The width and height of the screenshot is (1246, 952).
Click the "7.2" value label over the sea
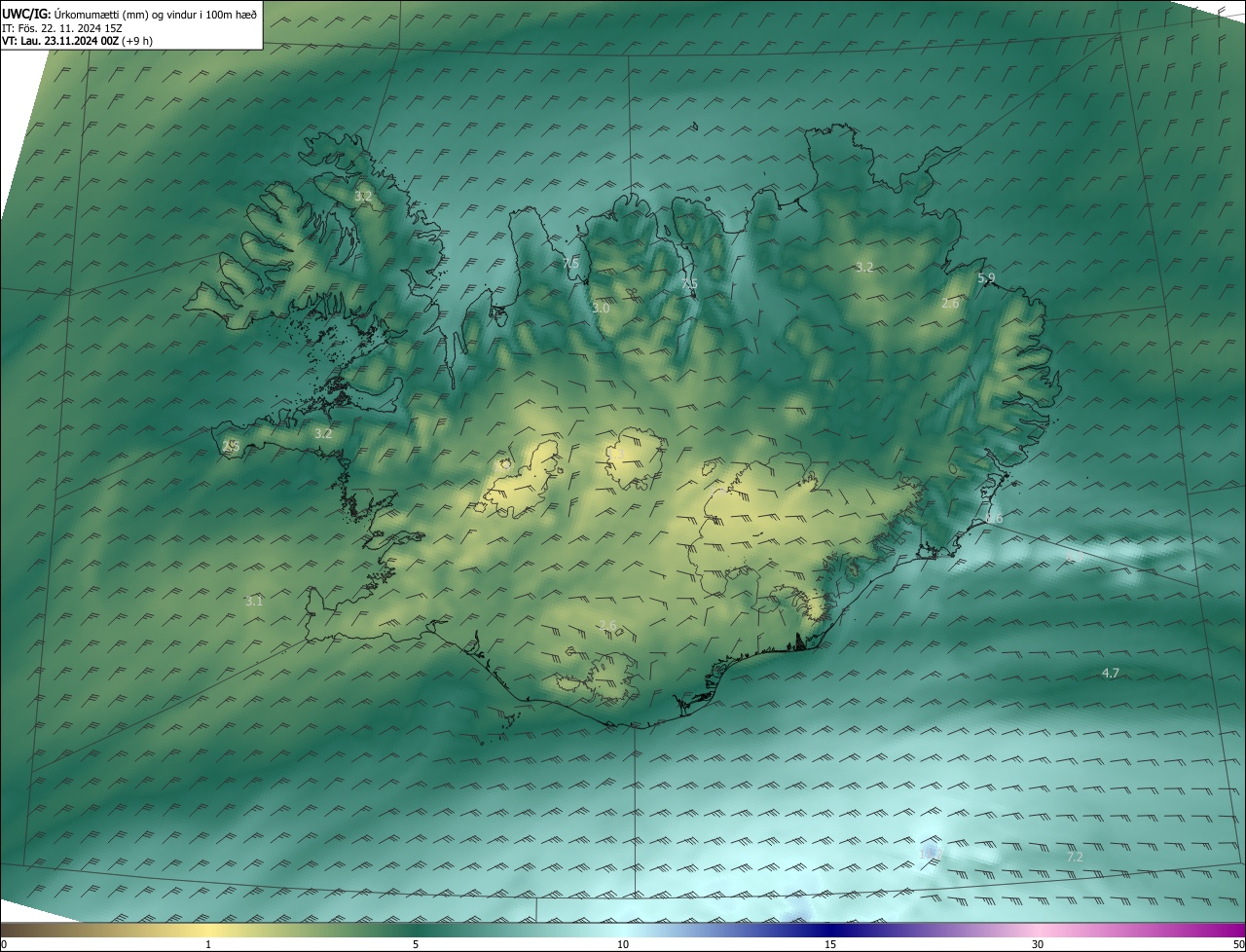click(x=1075, y=857)
